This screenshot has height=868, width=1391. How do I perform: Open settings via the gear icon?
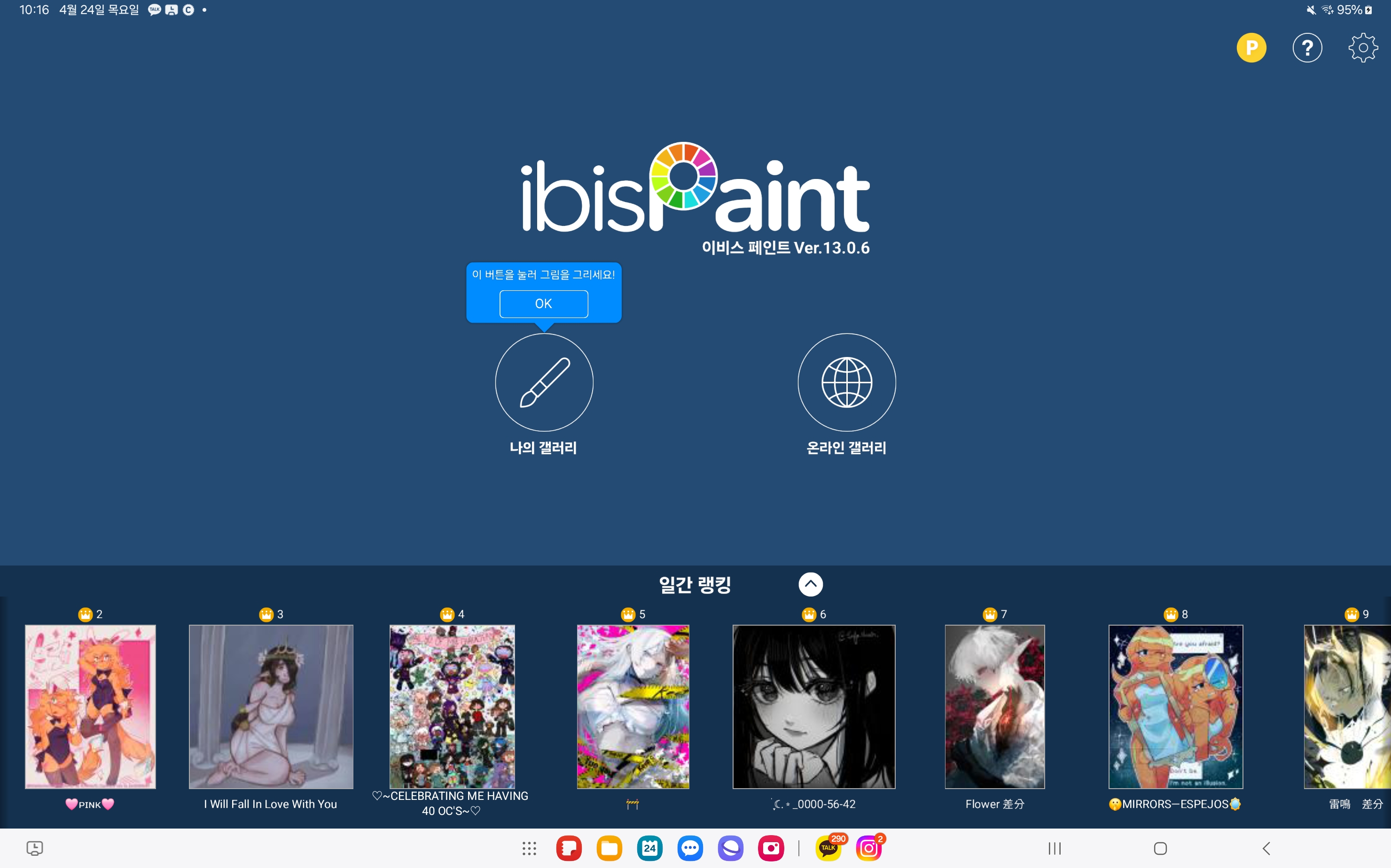[x=1362, y=47]
